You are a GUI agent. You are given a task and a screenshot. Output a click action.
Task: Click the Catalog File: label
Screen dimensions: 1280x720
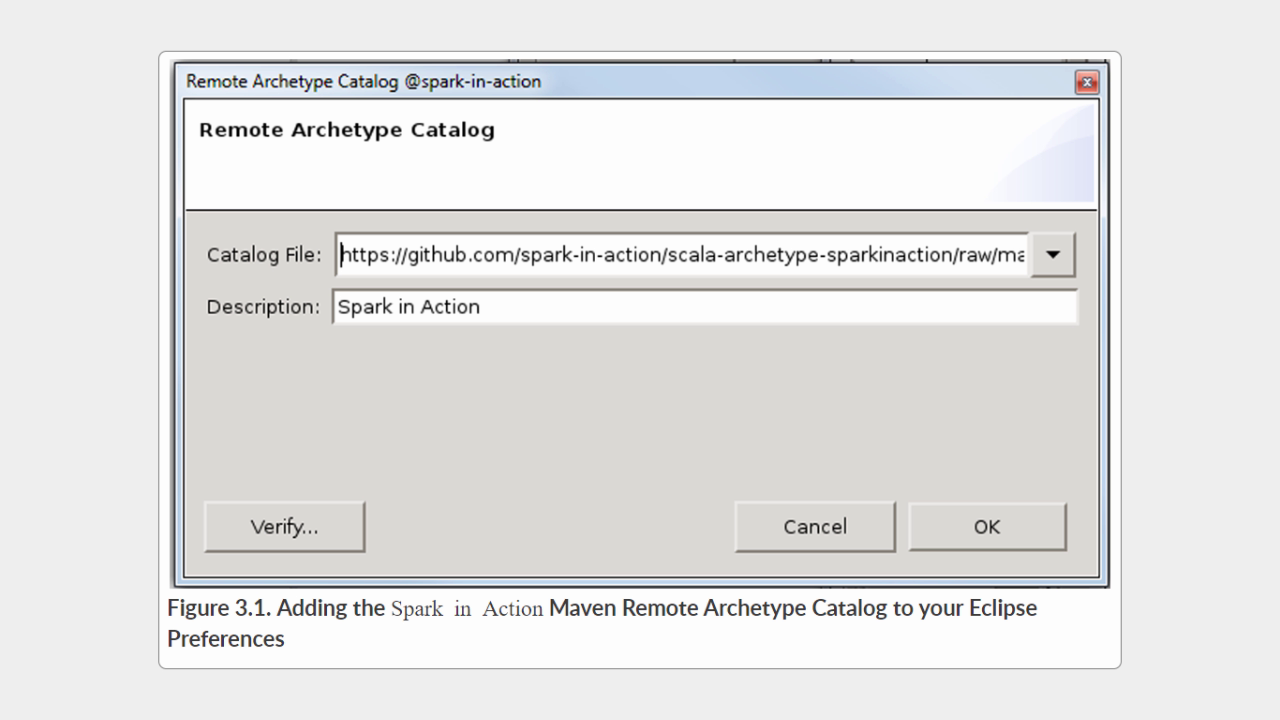264,255
